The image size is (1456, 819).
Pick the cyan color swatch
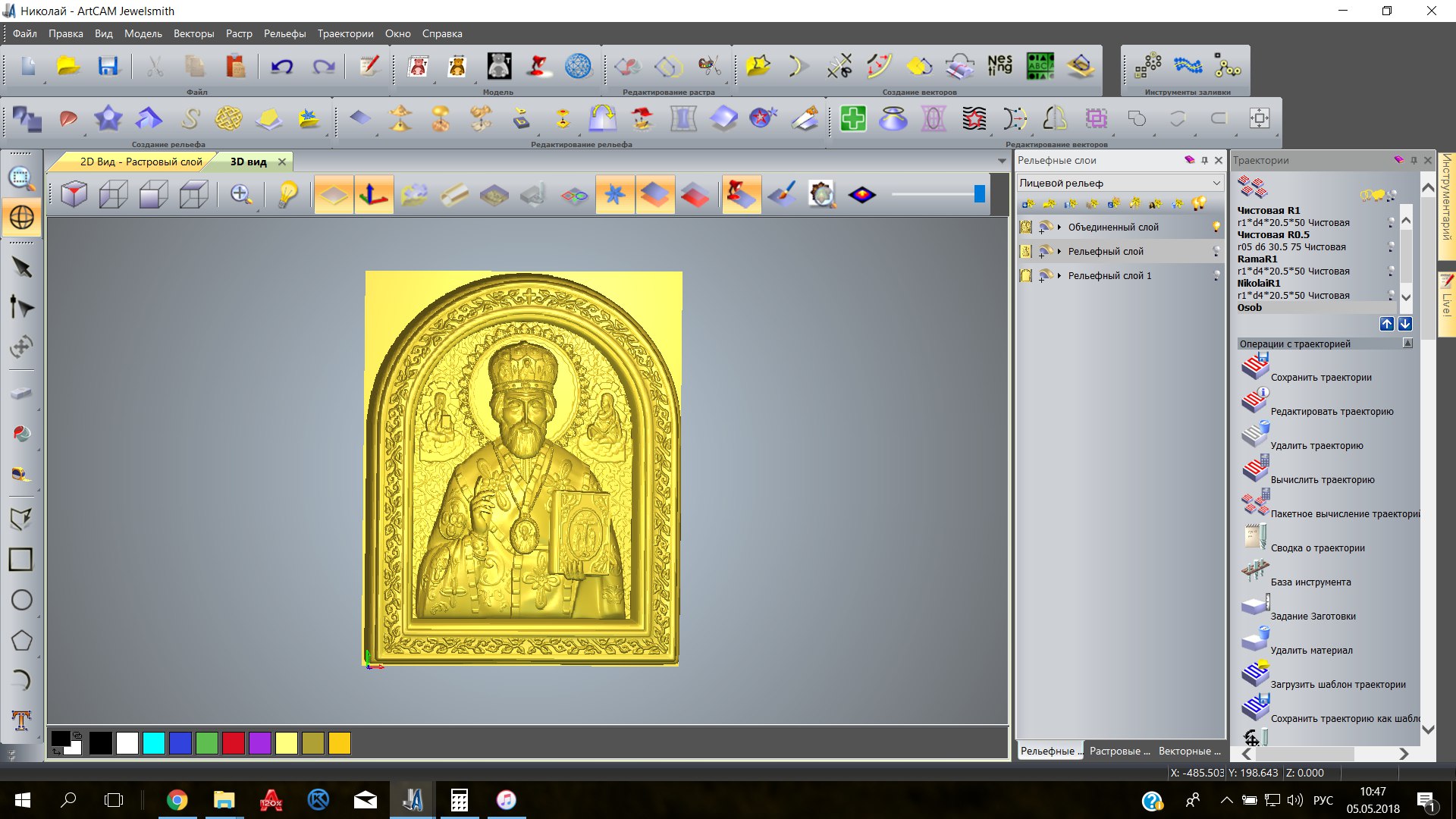point(154,743)
